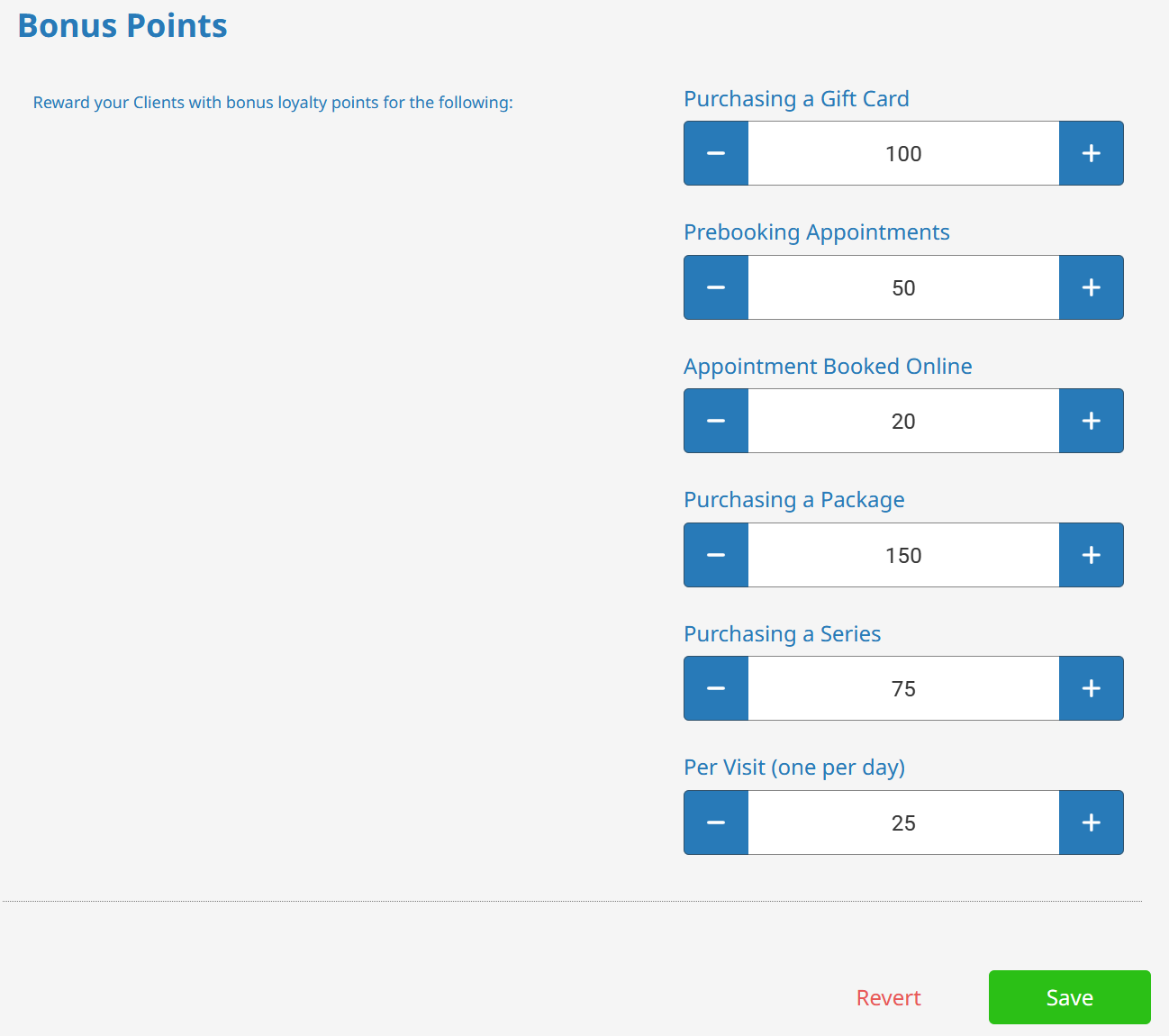The height and width of the screenshot is (1036, 1169).
Task: Decrease Prebooking Appointments bonus points
Action: [716, 287]
